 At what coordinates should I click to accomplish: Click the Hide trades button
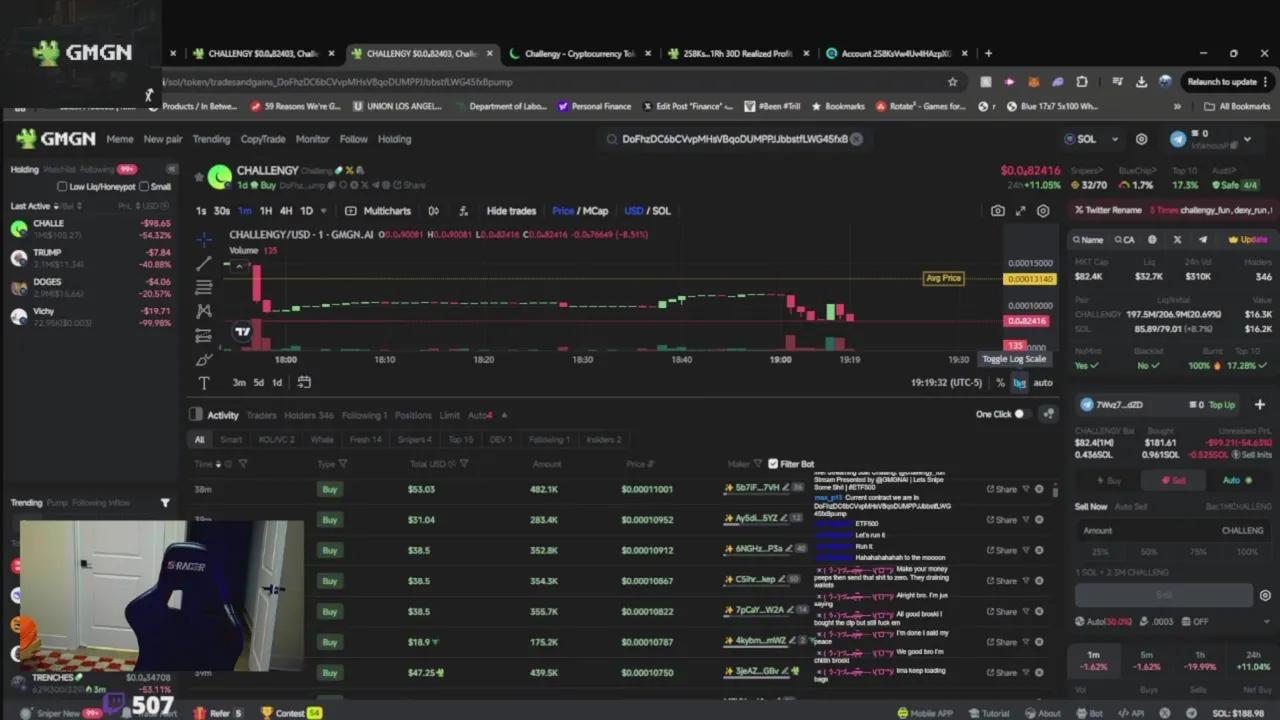510,211
